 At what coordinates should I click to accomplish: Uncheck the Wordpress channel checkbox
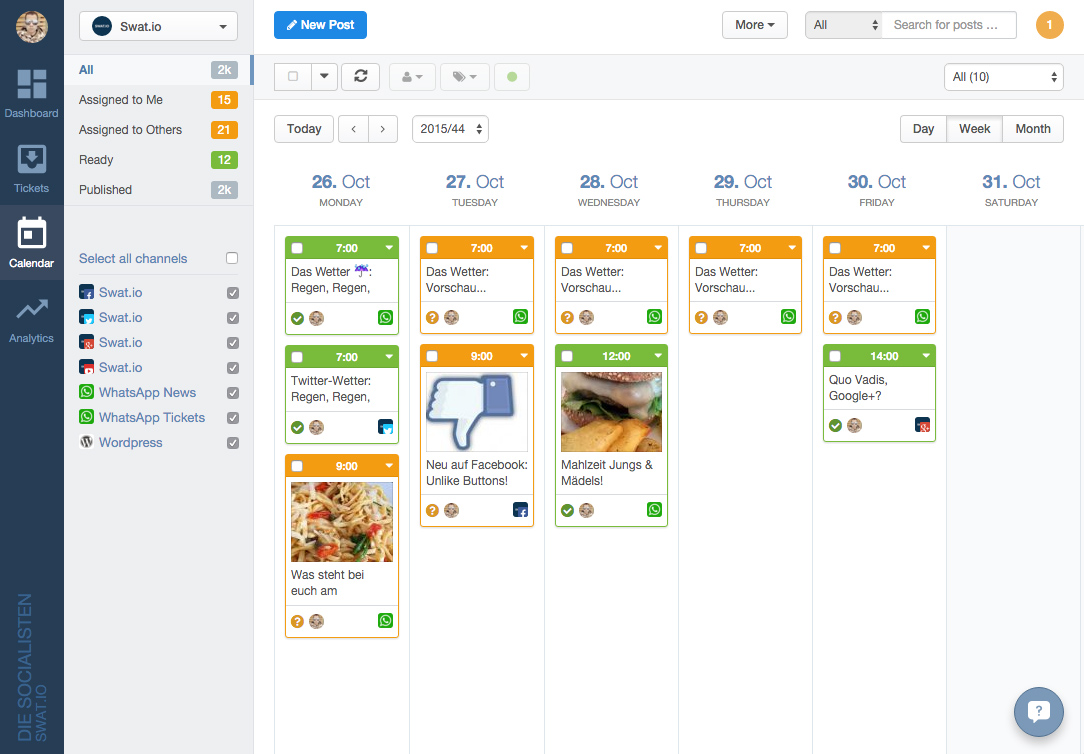tap(233, 443)
